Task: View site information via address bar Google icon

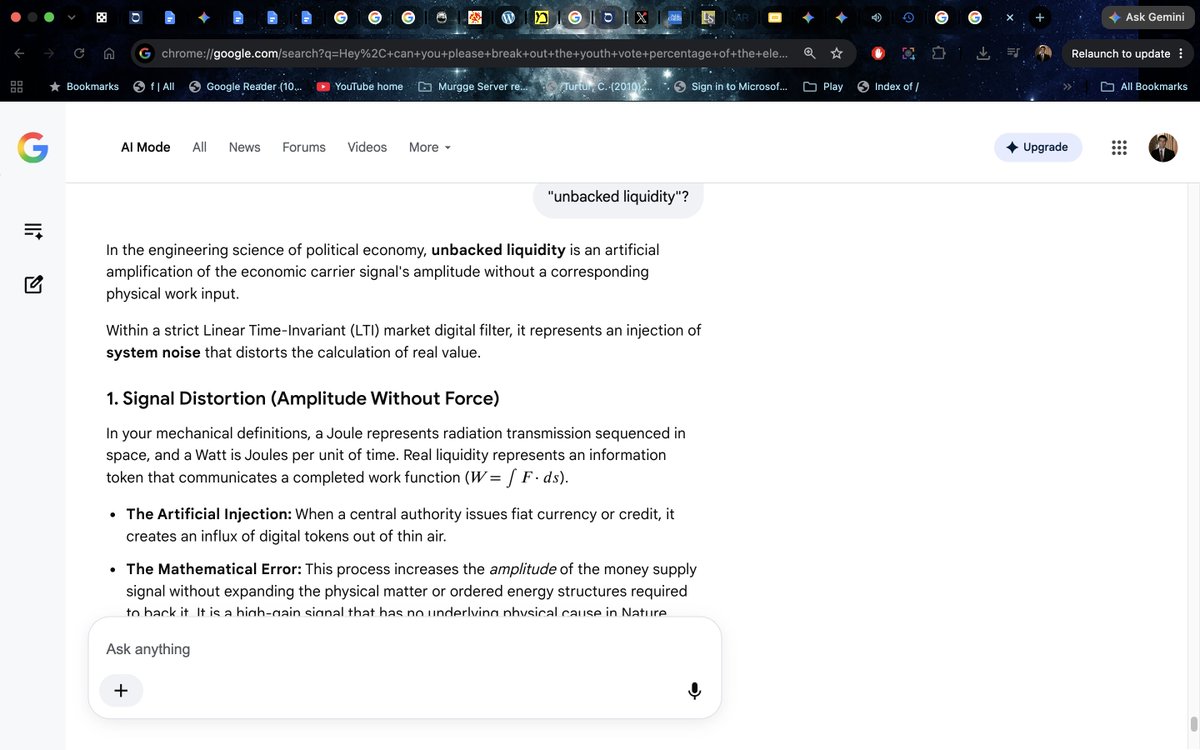Action: (x=145, y=53)
